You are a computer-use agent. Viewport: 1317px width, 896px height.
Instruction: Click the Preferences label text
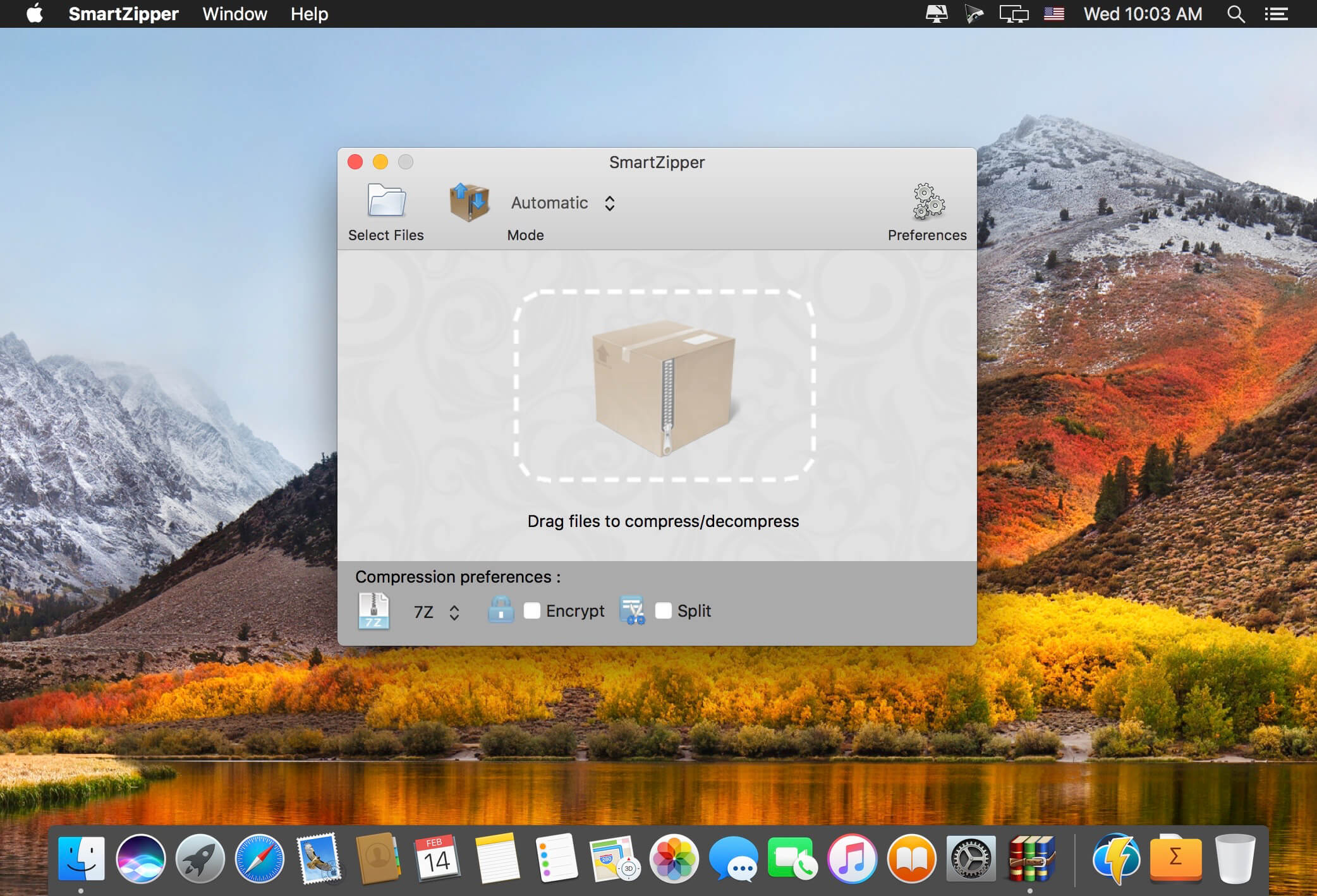coord(927,235)
